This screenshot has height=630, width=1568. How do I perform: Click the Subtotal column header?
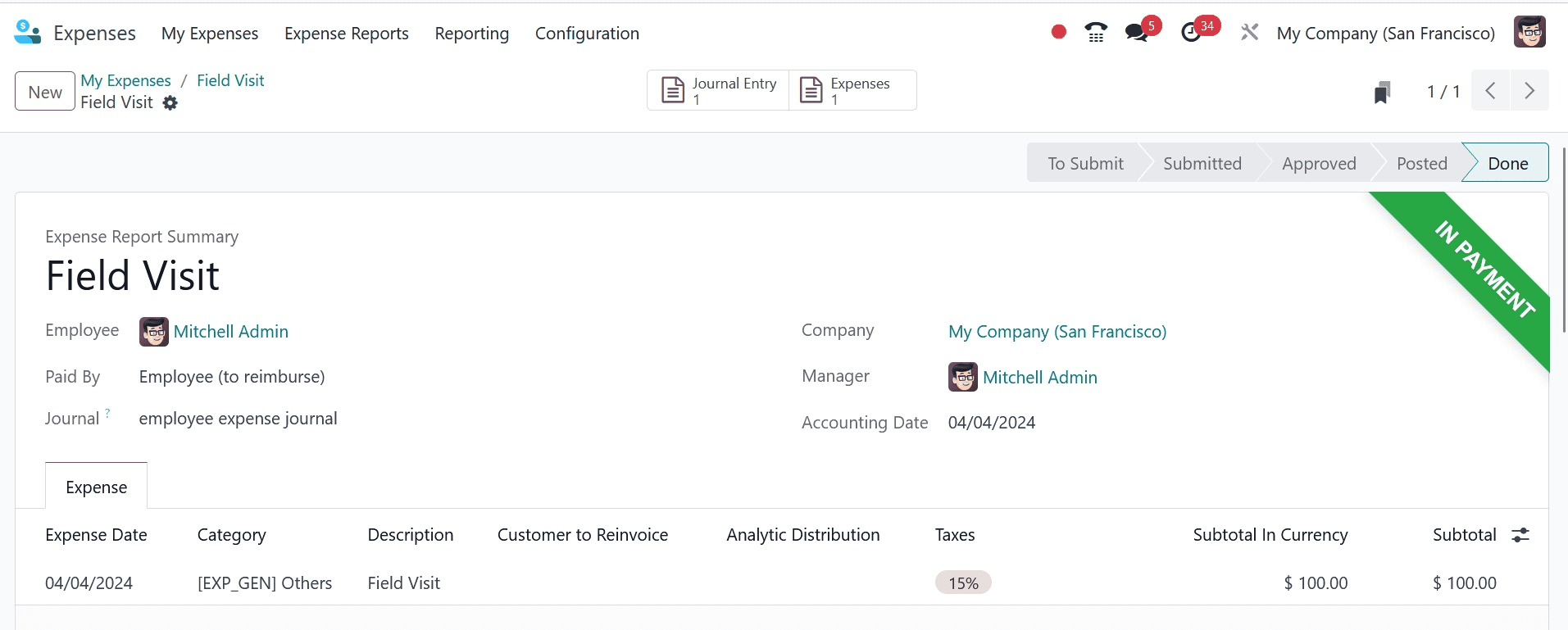pyautogui.click(x=1465, y=535)
